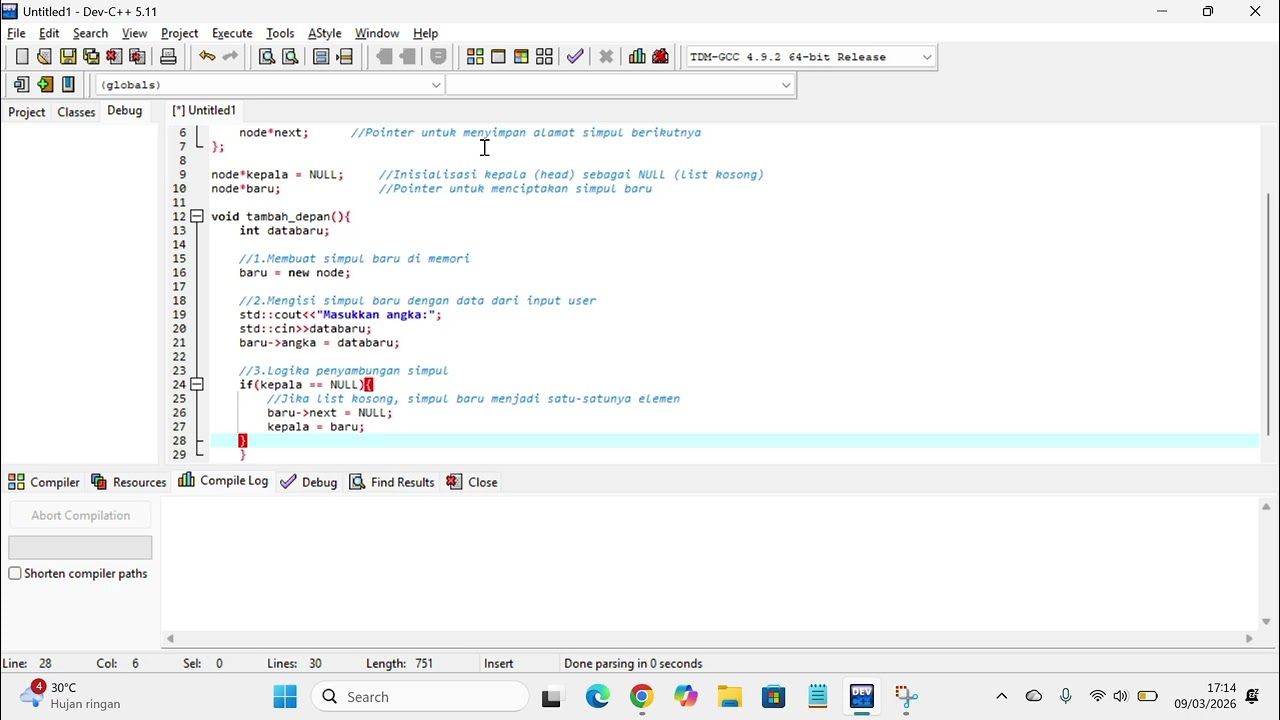Select the [*] Untitled1 editor tab
The height and width of the screenshot is (720, 1280).
coord(204,110)
